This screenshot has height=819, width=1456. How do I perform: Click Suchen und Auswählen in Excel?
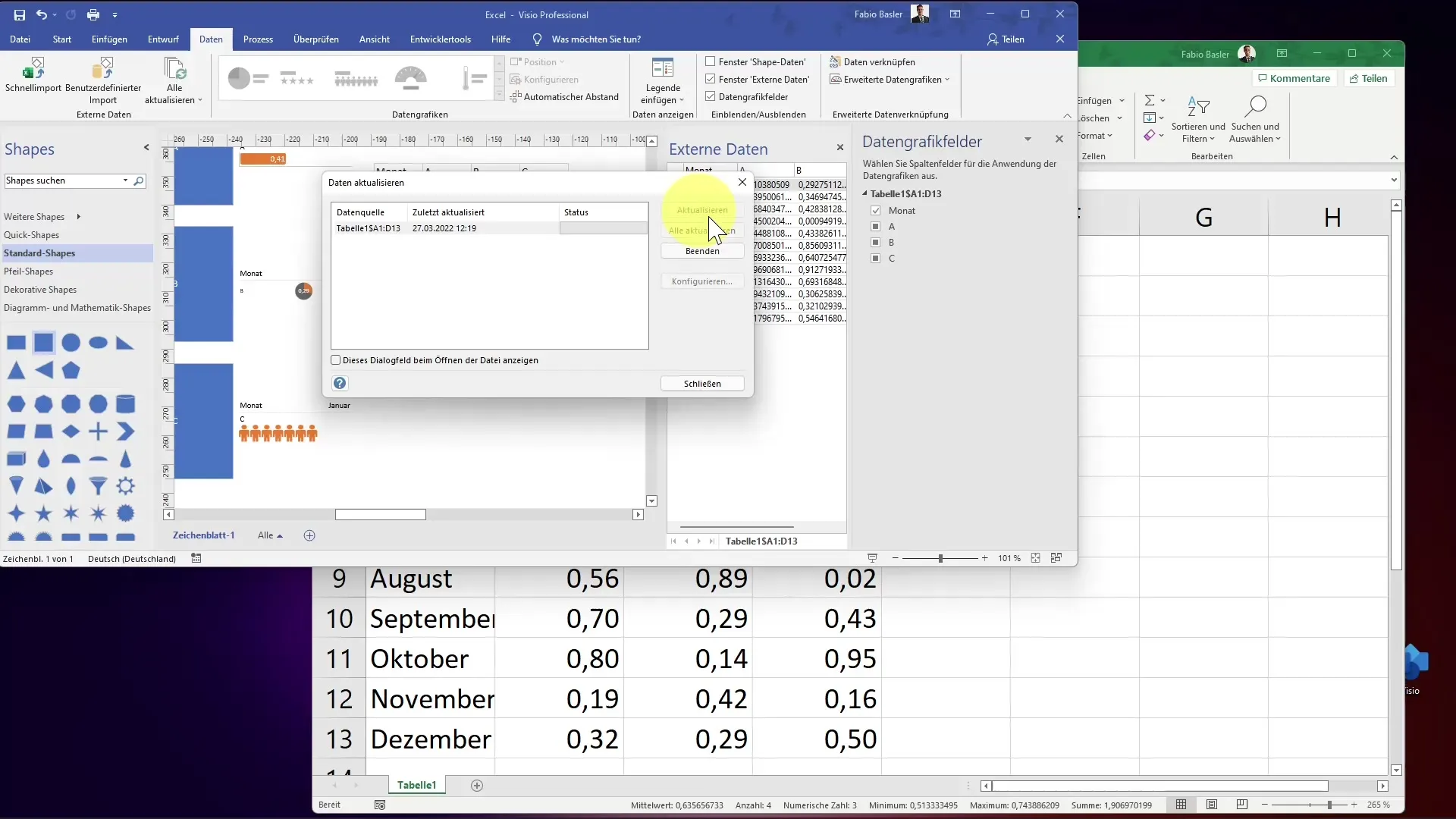coord(1255,118)
